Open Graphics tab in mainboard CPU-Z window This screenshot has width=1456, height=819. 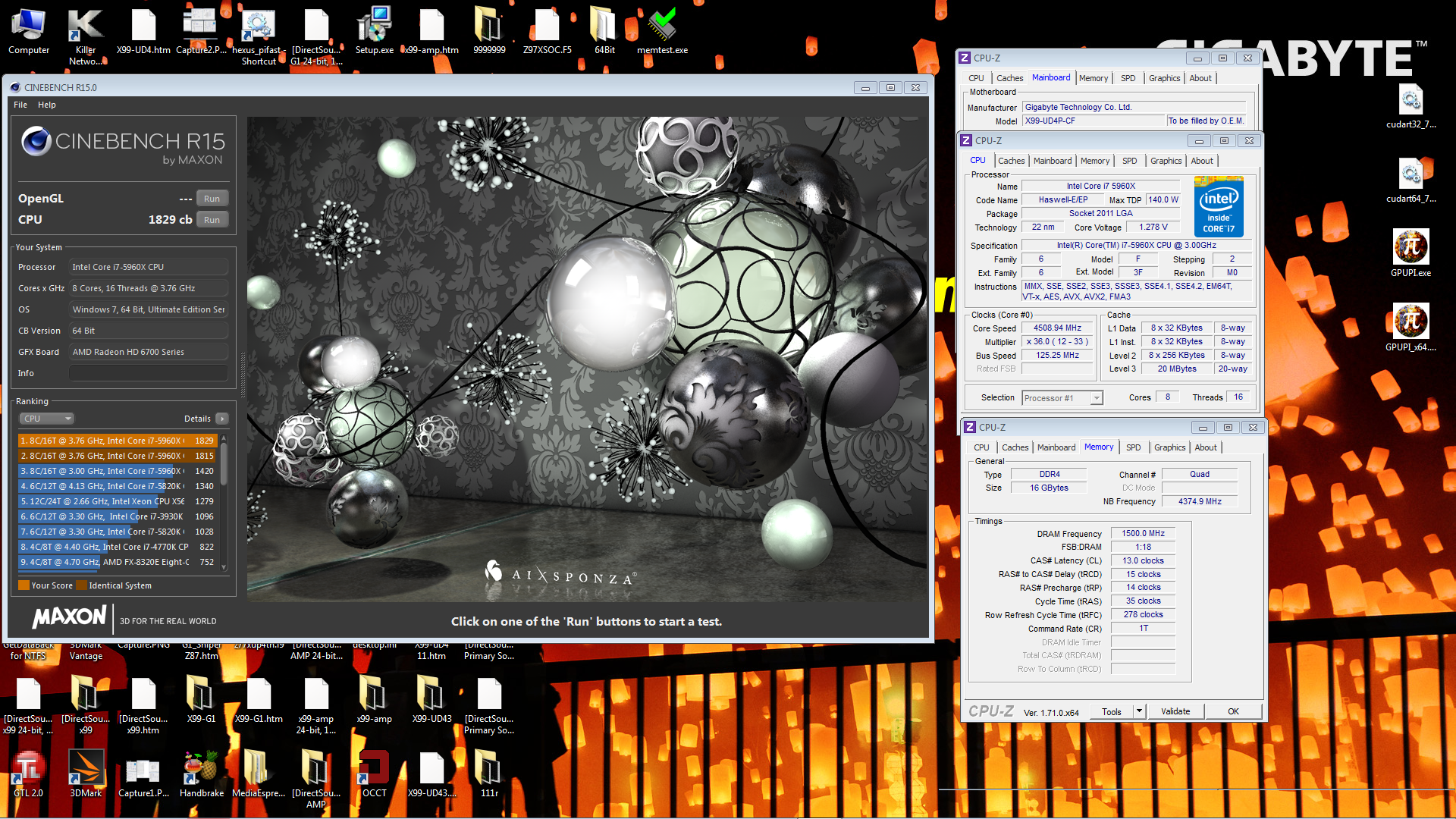pyautogui.click(x=1164, y=78)
